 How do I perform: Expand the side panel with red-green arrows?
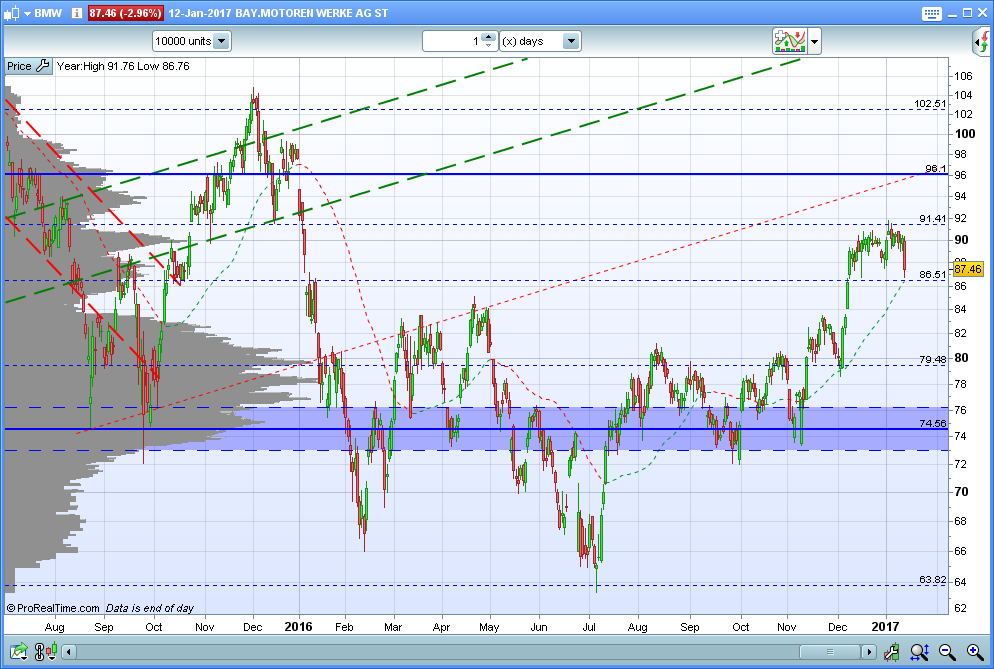[x=983, y=42]
